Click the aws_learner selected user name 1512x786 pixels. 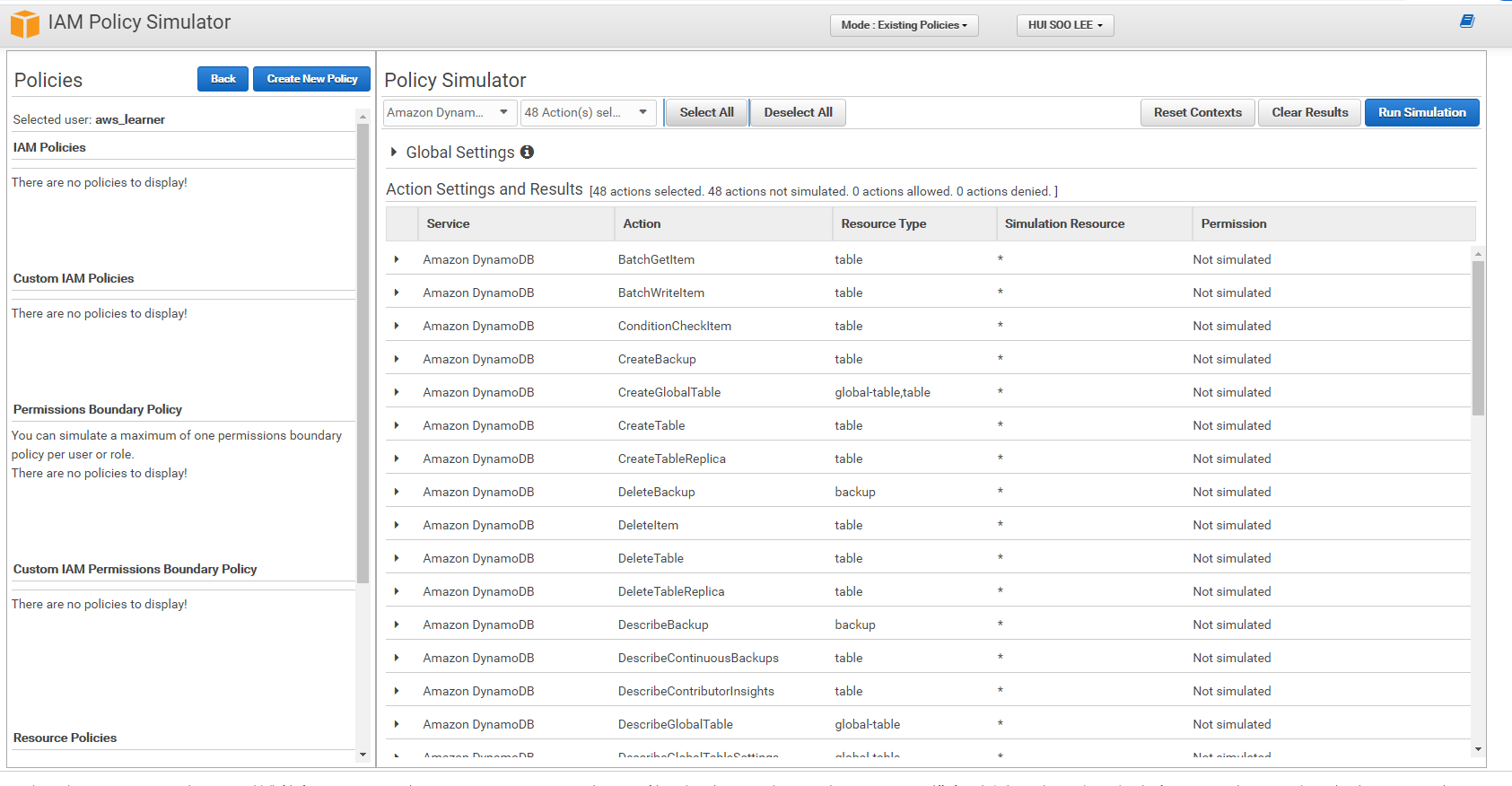coord(130,119)
